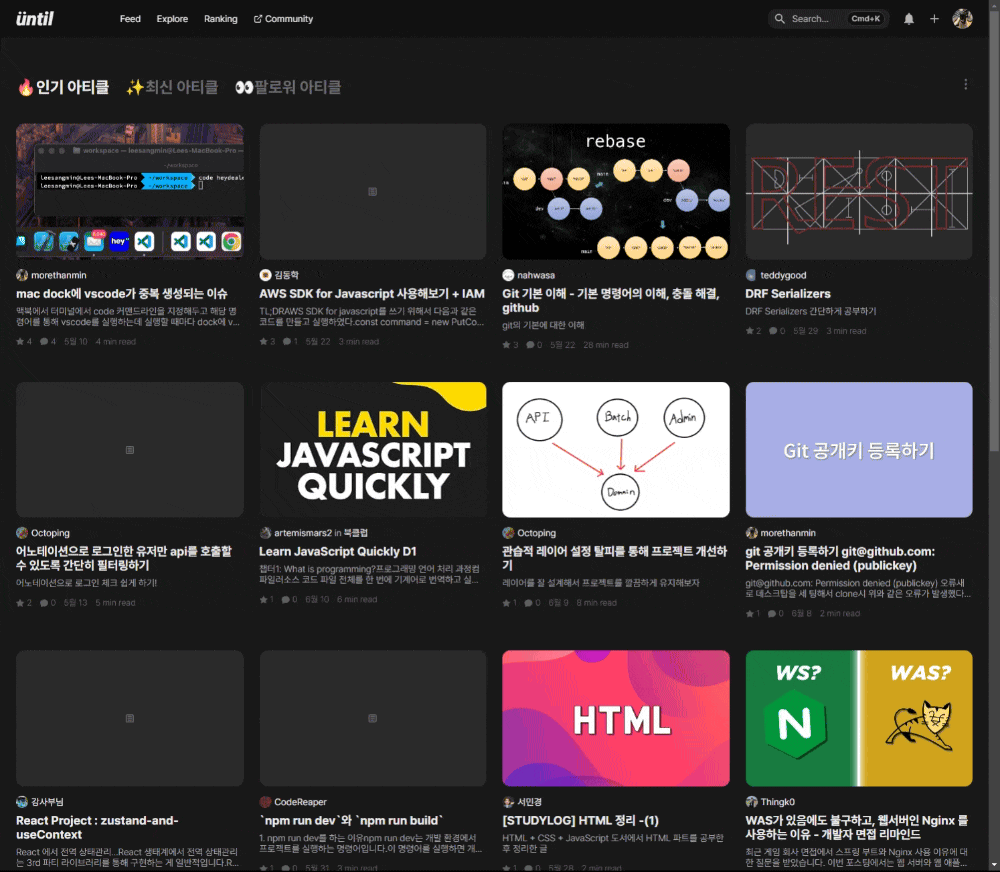This screenshot has height=872, width=1000.
Task: Click Thingk0 author avatar
Action: pos(751,802)
